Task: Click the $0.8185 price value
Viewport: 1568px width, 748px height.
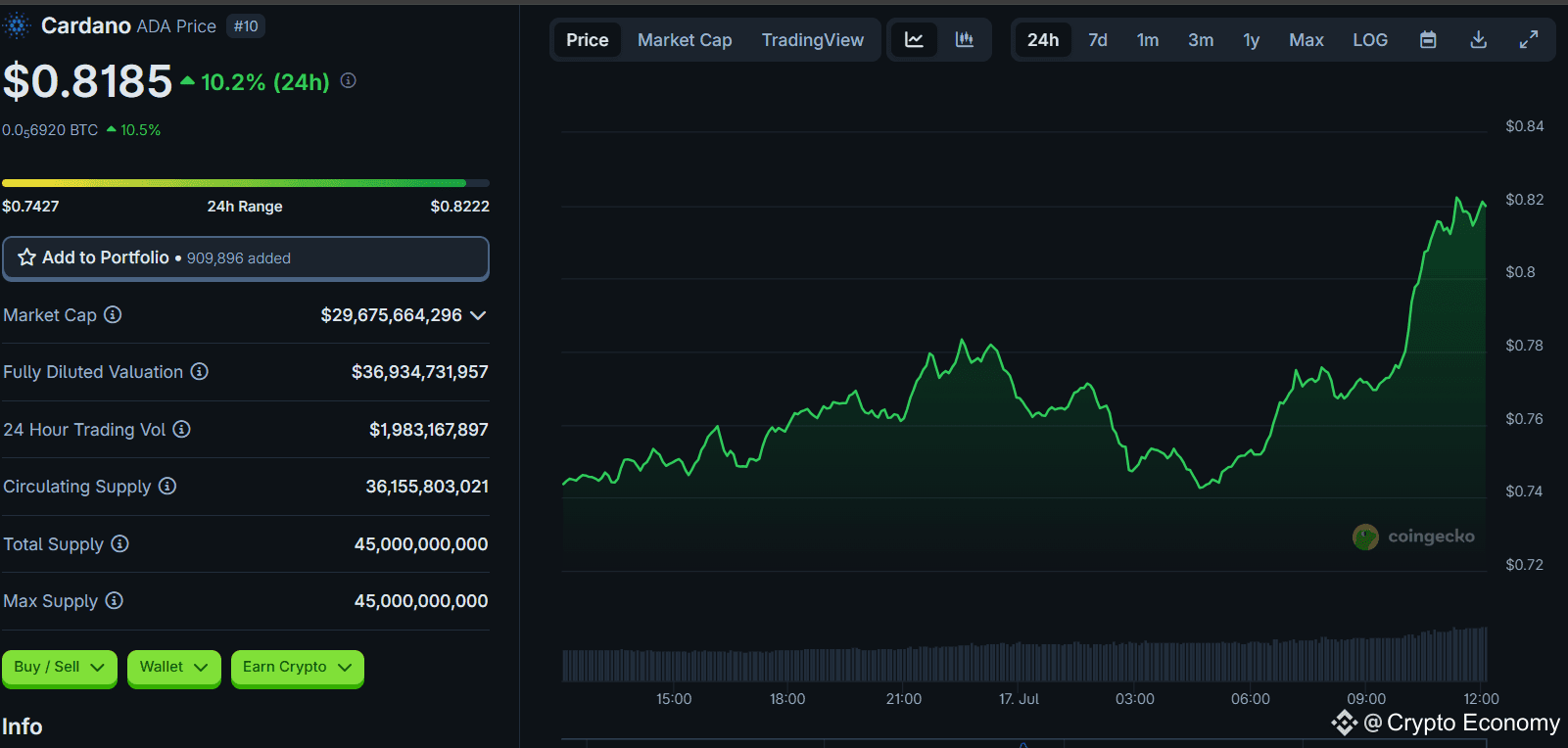Action: click(87, 81)
